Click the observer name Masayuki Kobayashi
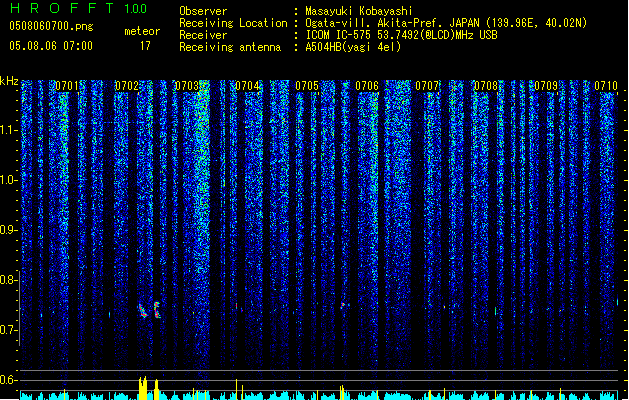 359,11
